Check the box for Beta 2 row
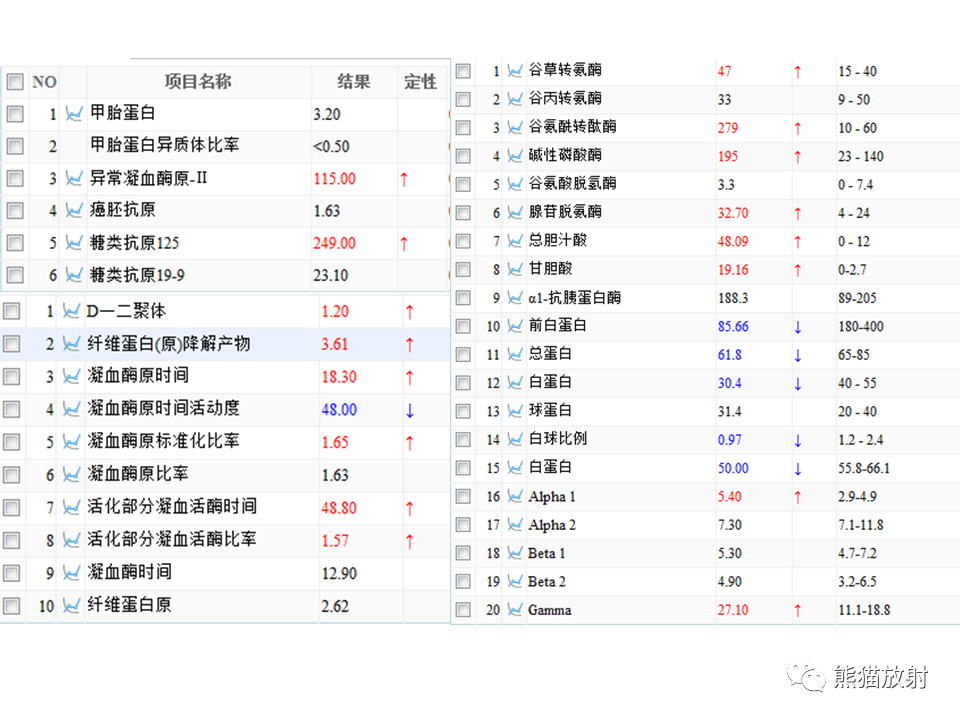 point(463,582)
